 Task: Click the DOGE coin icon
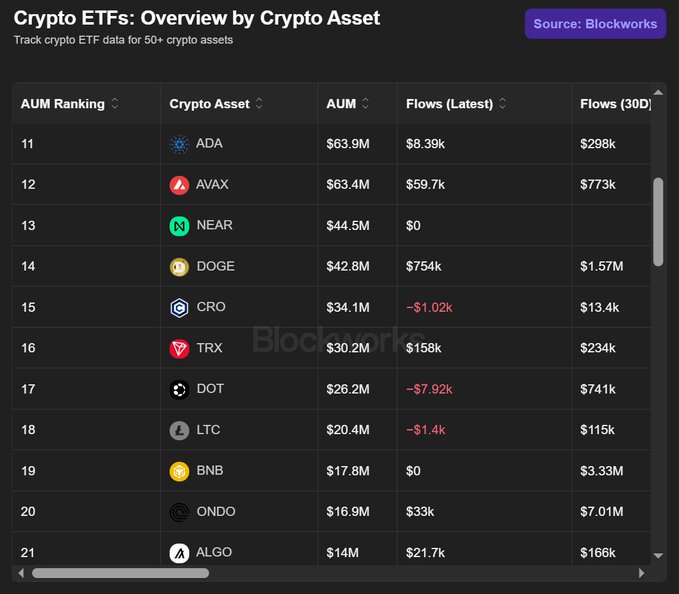179,267
